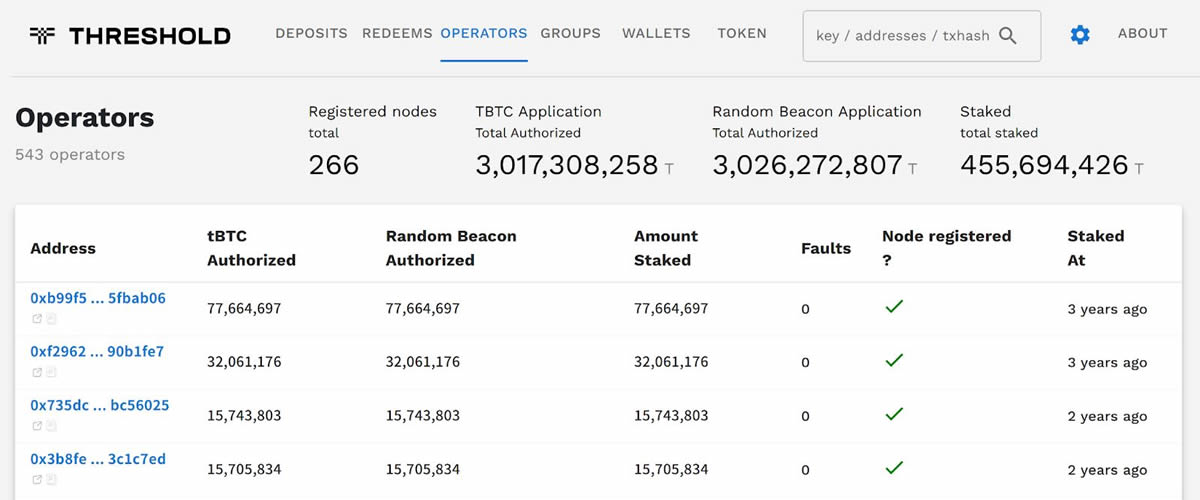
Task: Click the search magnifier icon
Action: click(1008, 36)
